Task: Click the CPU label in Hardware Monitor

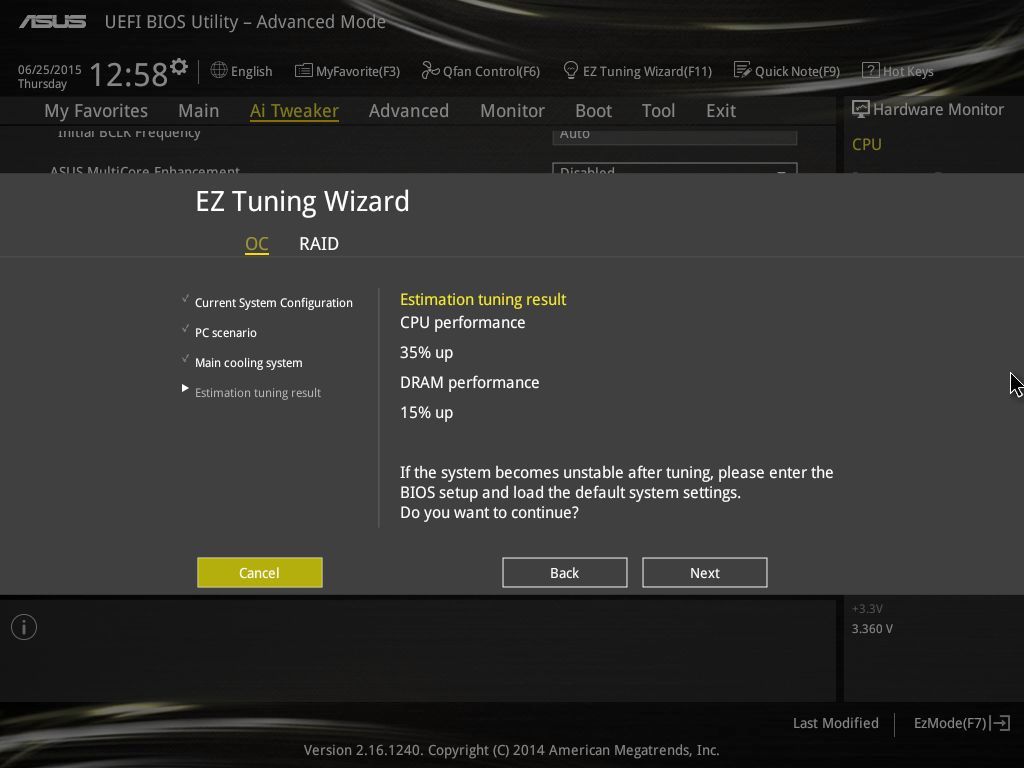Action: click(x=867, y=144)
